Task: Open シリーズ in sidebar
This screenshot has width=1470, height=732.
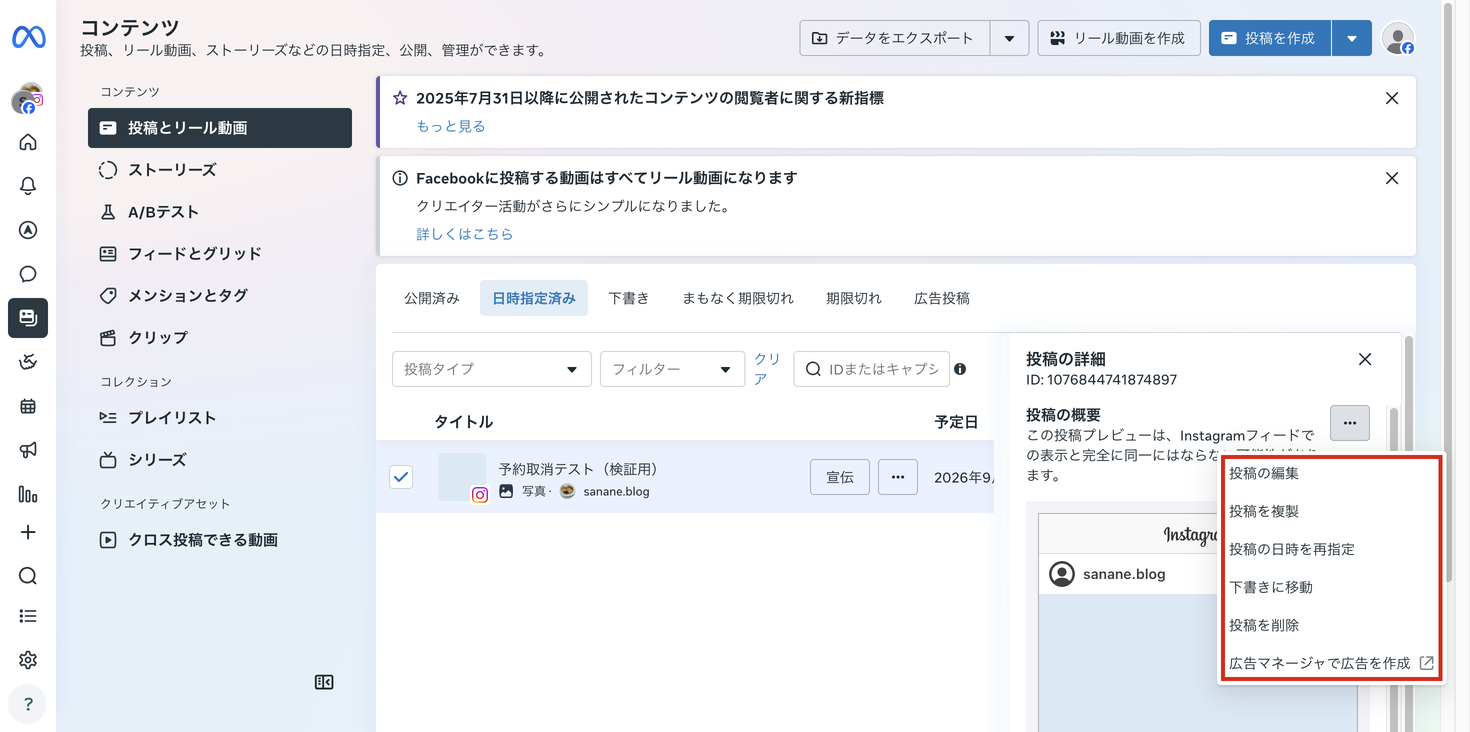Action: pyautogui.click(x=220, y=460)
